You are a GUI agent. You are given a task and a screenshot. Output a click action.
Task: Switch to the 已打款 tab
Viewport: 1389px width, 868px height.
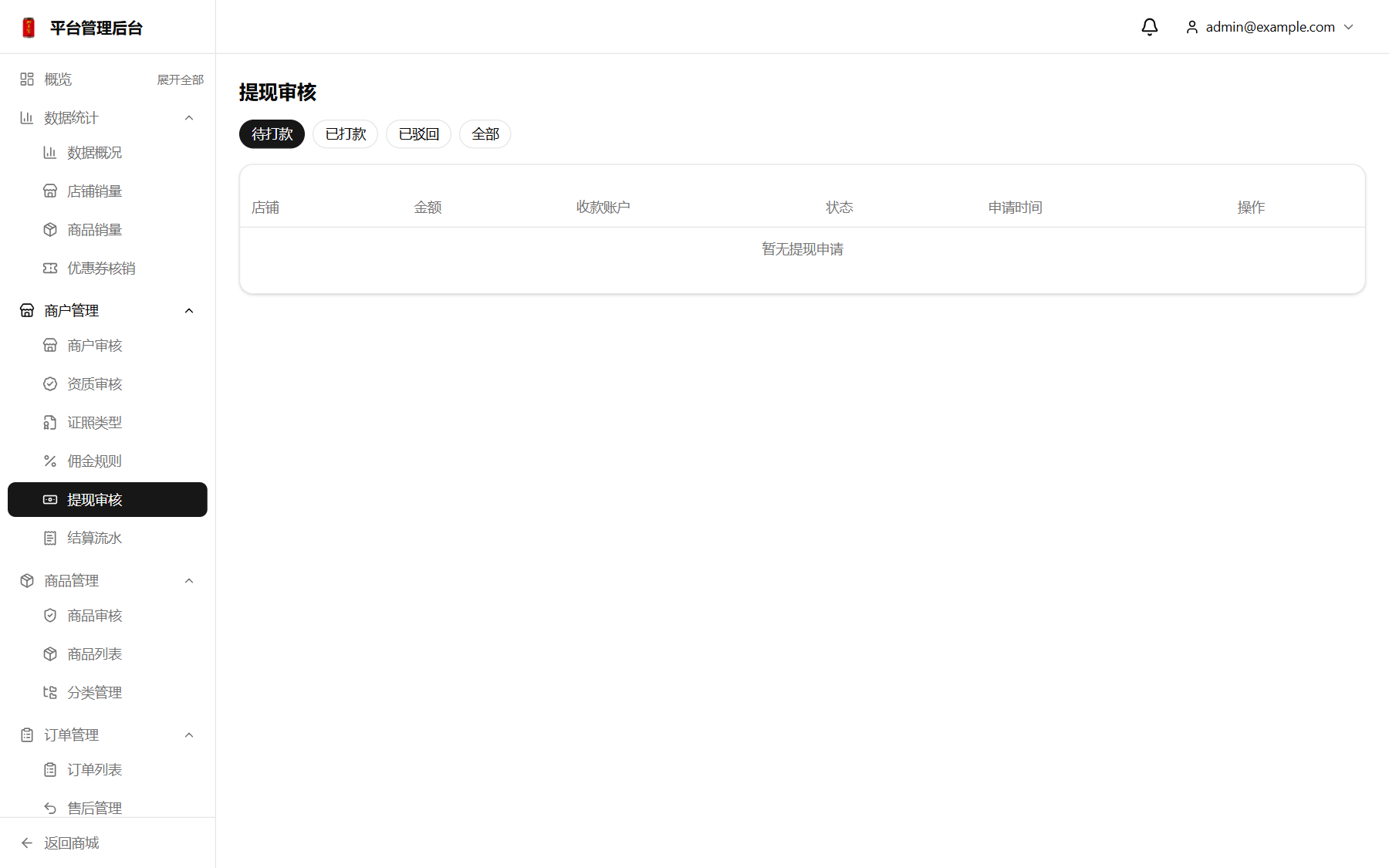(x=346, y=134)
